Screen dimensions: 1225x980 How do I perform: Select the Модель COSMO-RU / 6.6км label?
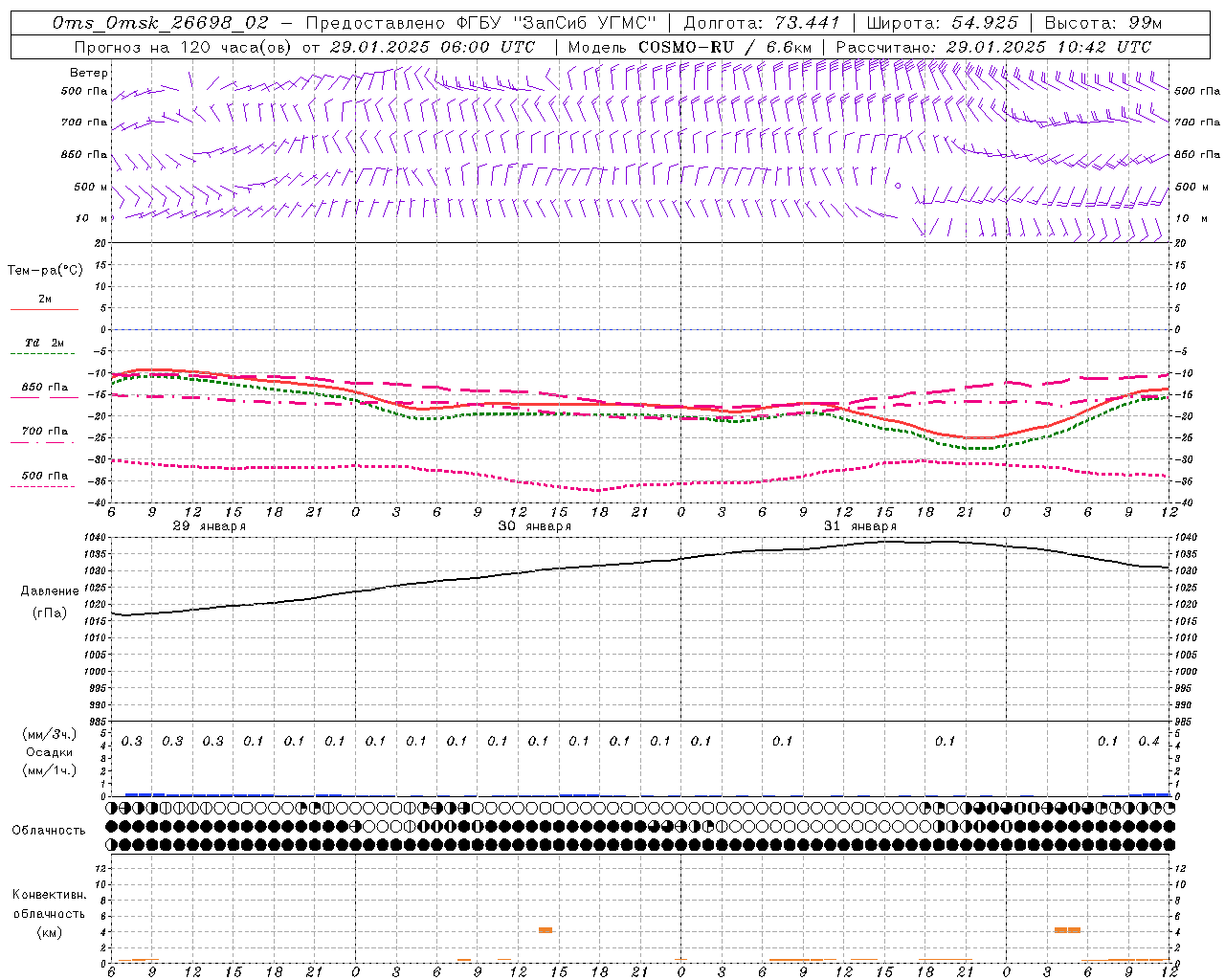(690, 47)
